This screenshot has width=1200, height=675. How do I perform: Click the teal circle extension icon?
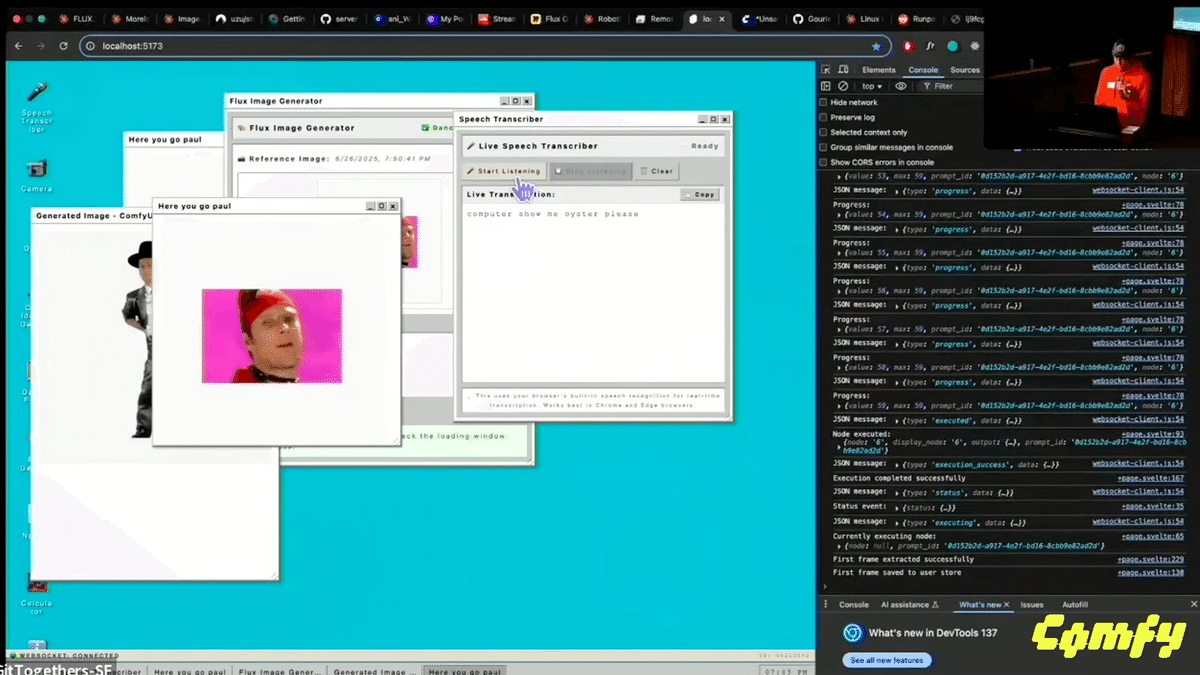click(x=953, y=46)
